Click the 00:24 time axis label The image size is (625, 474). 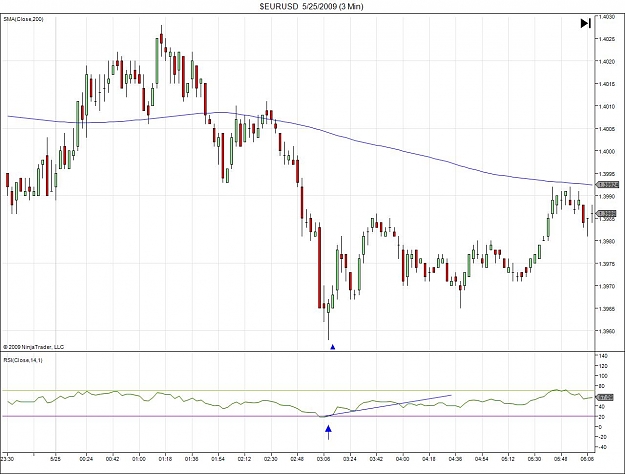pyautogui.click(x=86, y=459)
